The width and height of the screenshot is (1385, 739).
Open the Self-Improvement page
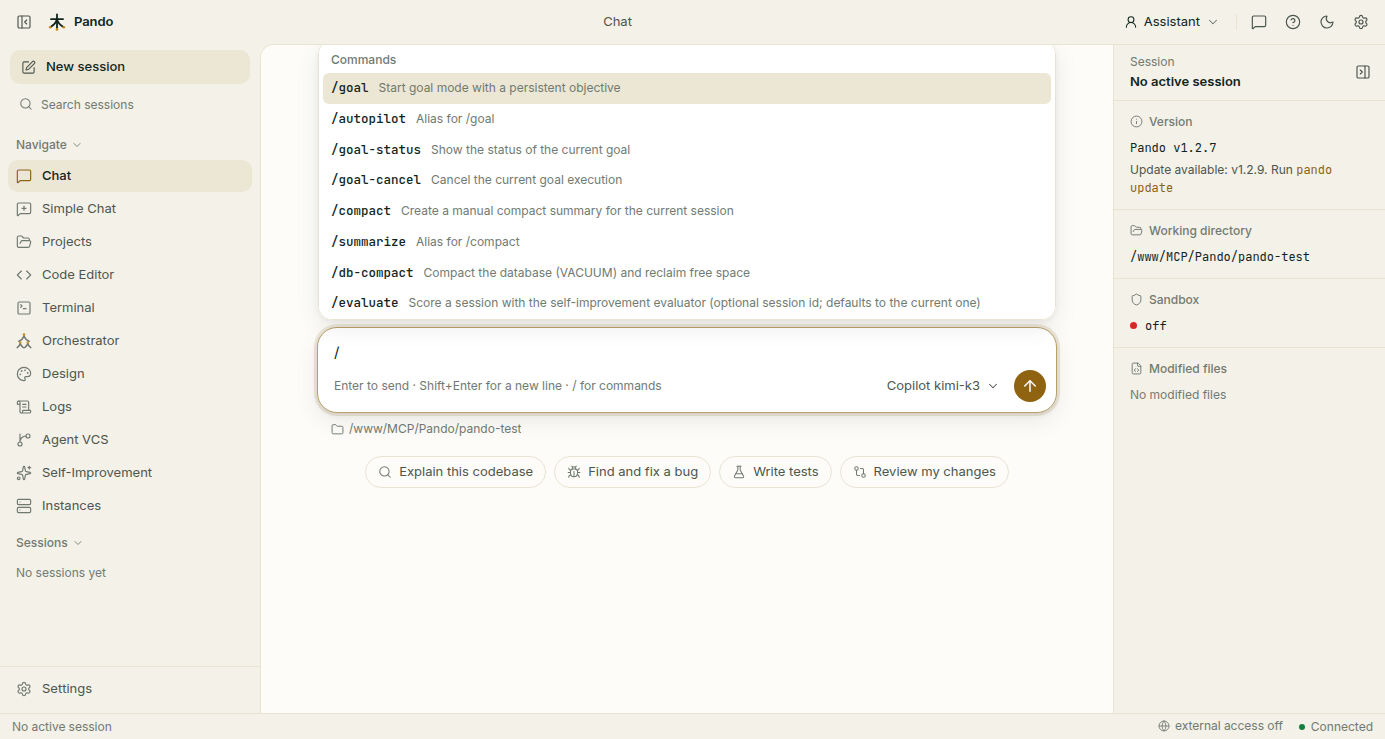coord(130,473)
